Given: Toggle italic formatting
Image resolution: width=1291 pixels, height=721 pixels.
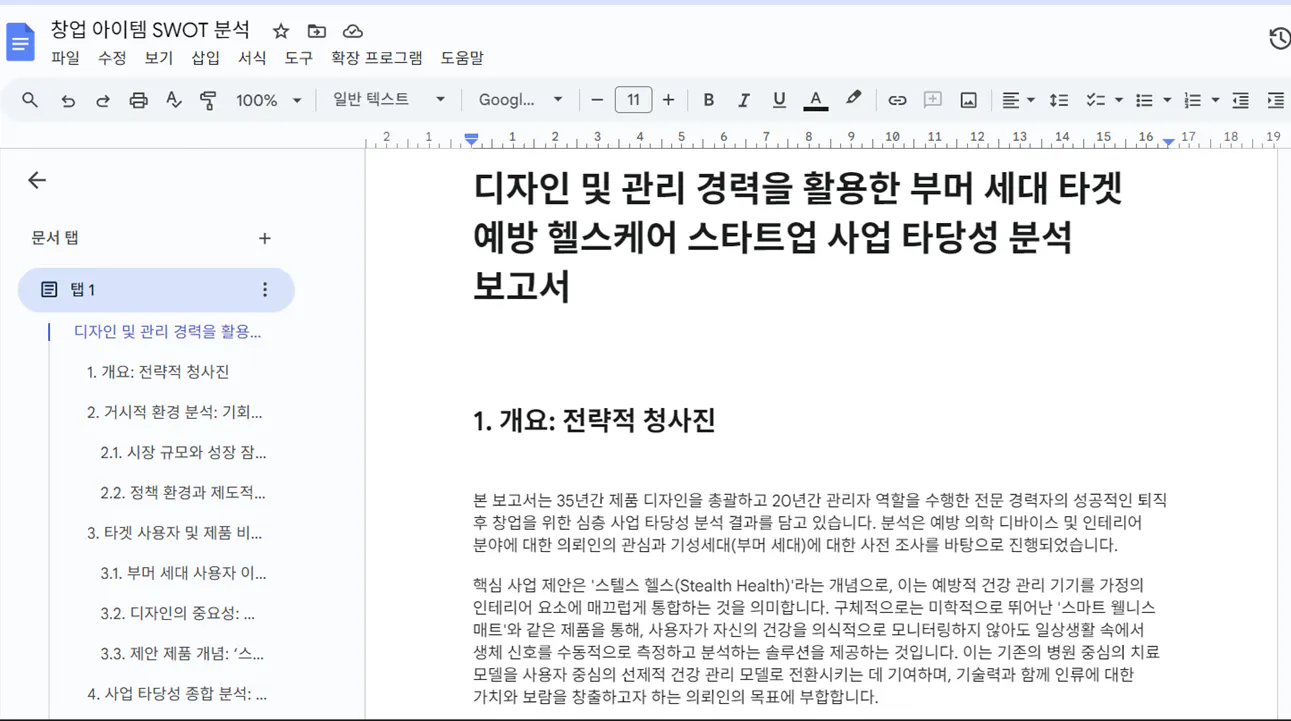Looking at the screenshot, I should tap(743, 100).
